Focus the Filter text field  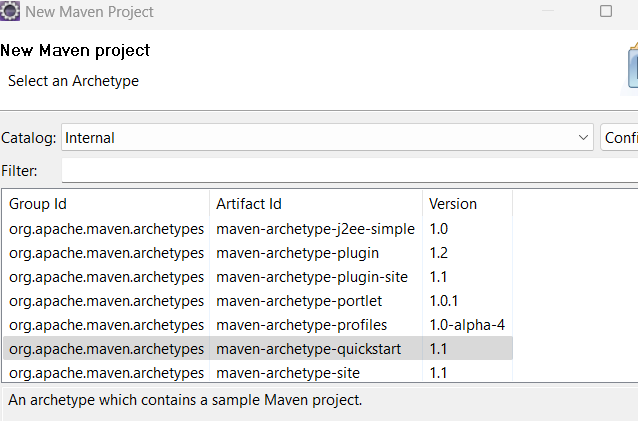click(x=350, y=170)
